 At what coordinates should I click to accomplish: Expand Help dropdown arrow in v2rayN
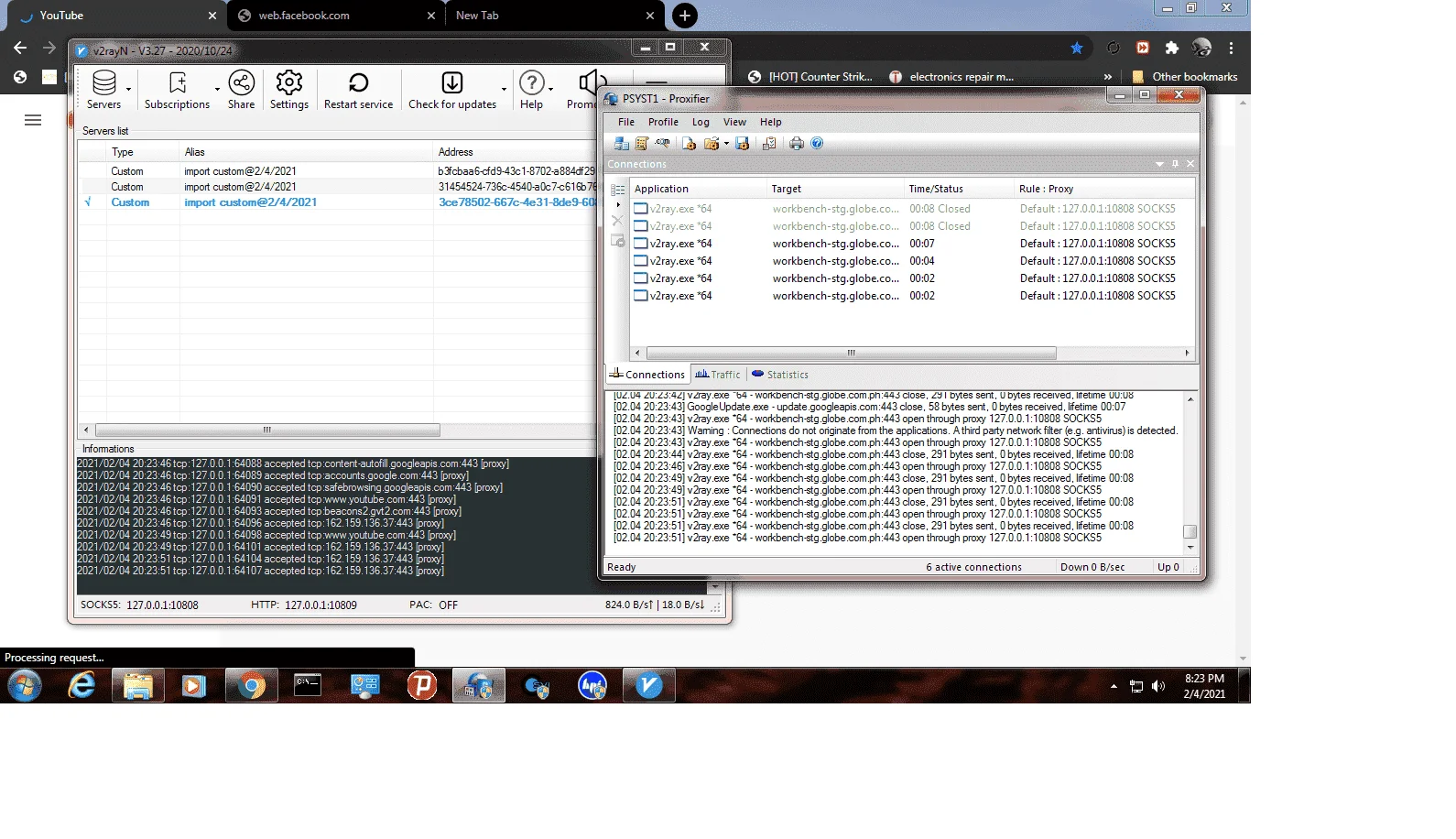click(550, 90)
